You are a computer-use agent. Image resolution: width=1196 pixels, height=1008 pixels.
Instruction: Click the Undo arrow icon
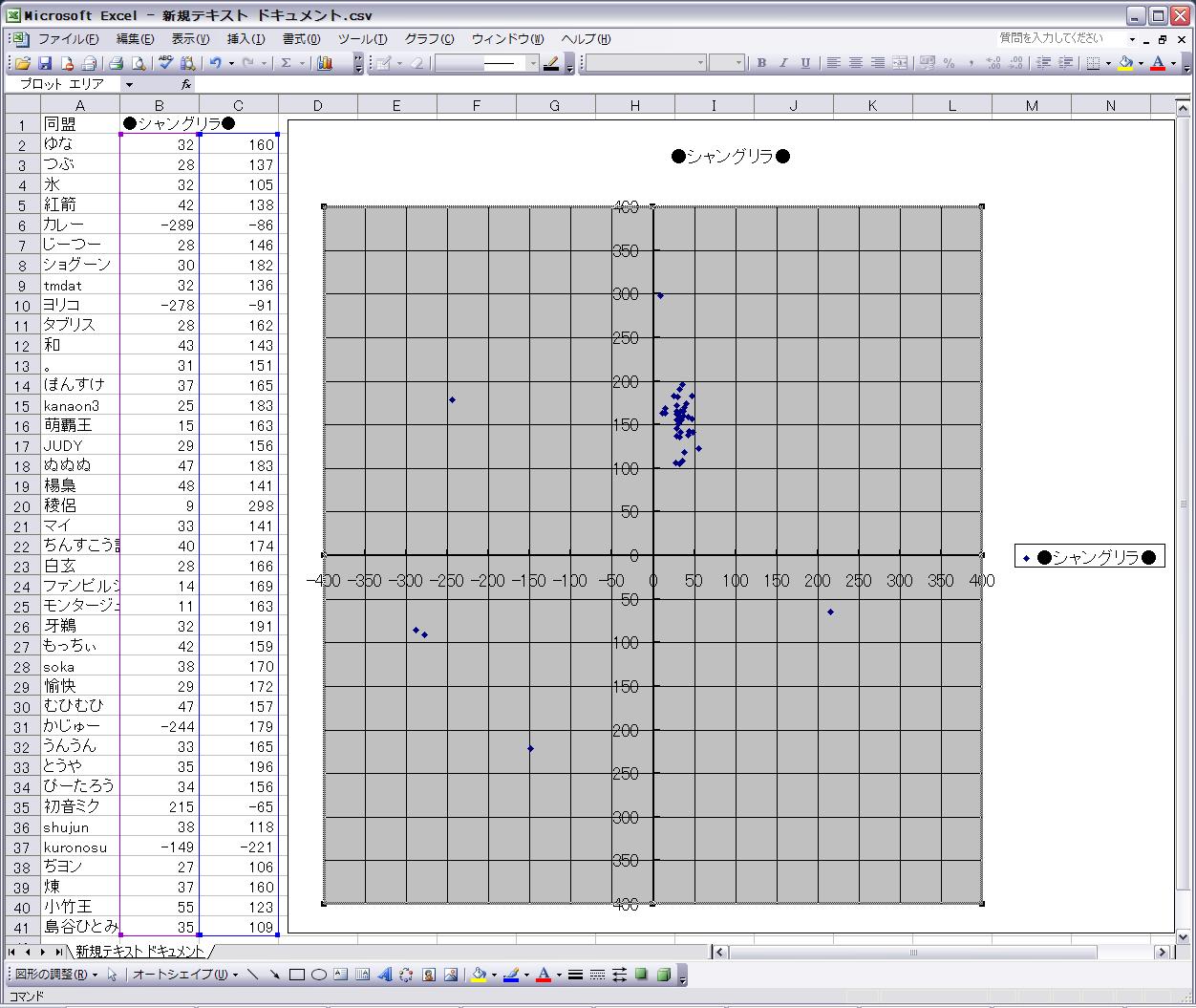(216, 63)
